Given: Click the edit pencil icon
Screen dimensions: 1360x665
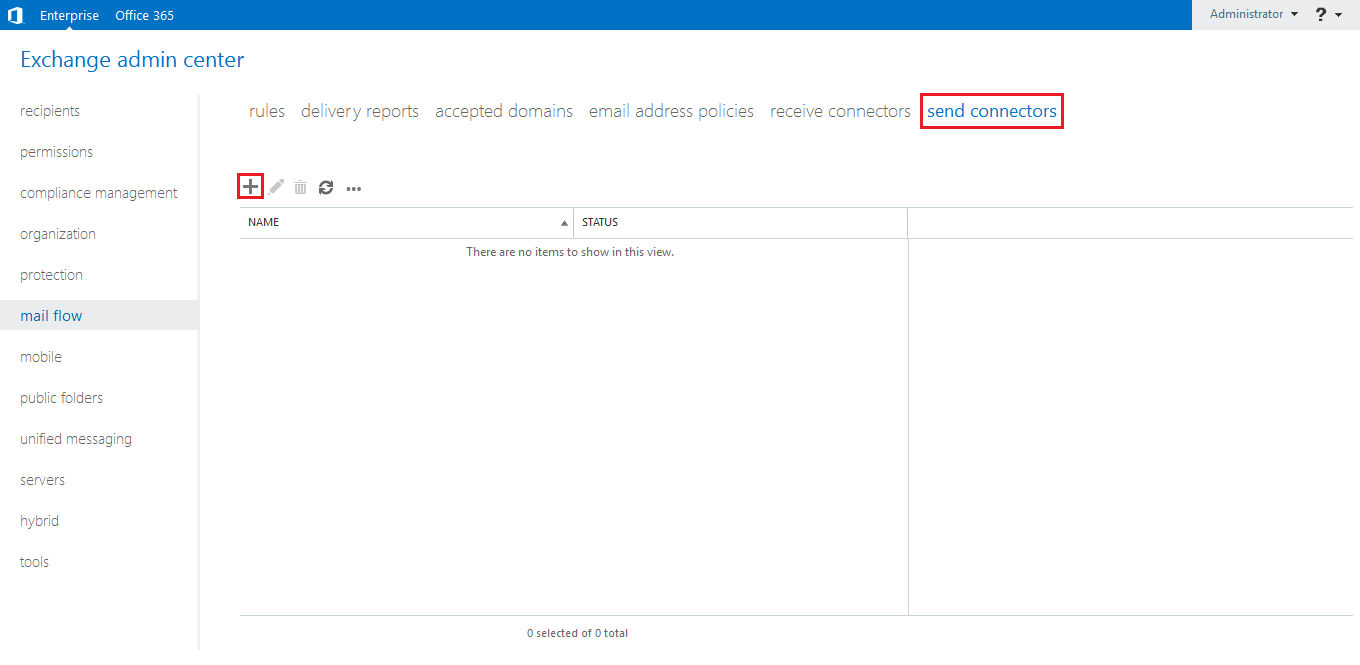Looking at the screenshot, I should 276,187.
